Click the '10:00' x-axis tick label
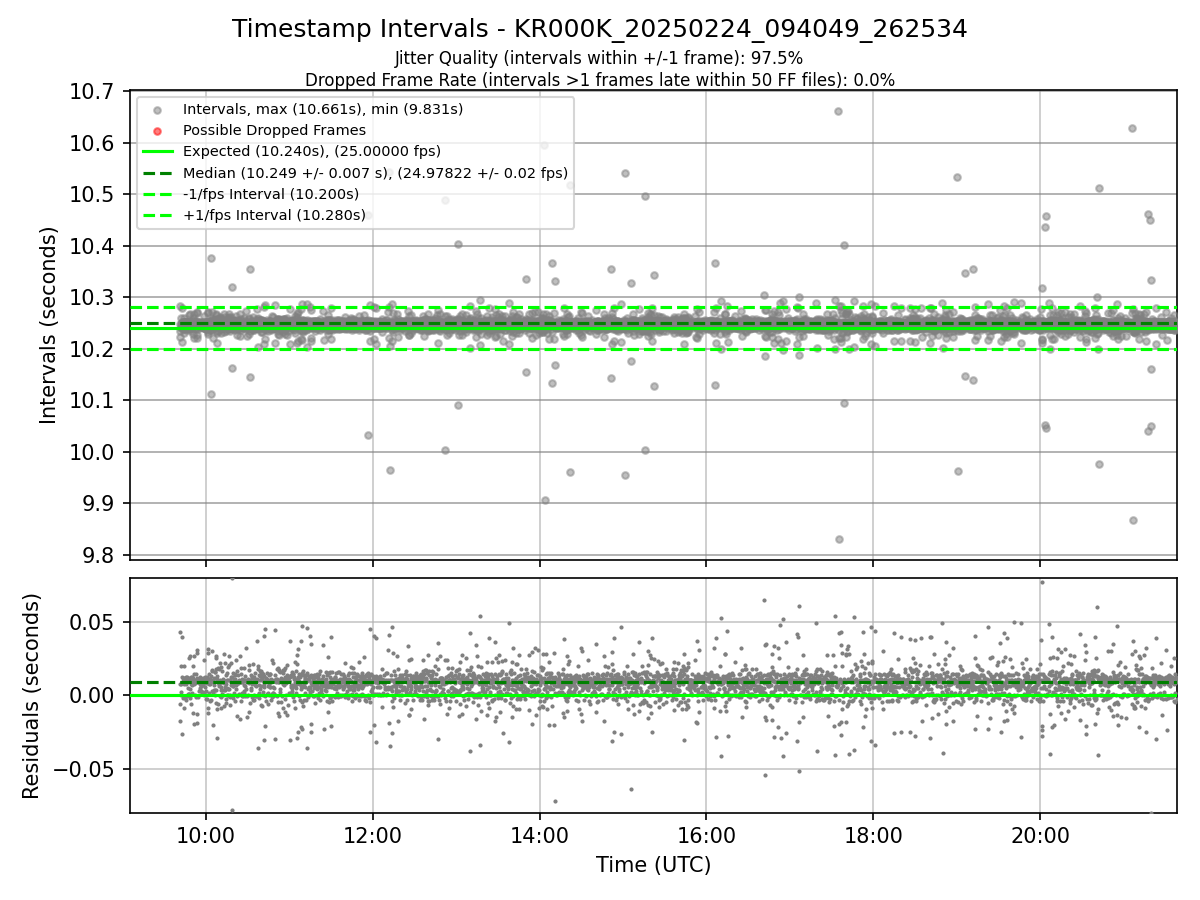 206,833
